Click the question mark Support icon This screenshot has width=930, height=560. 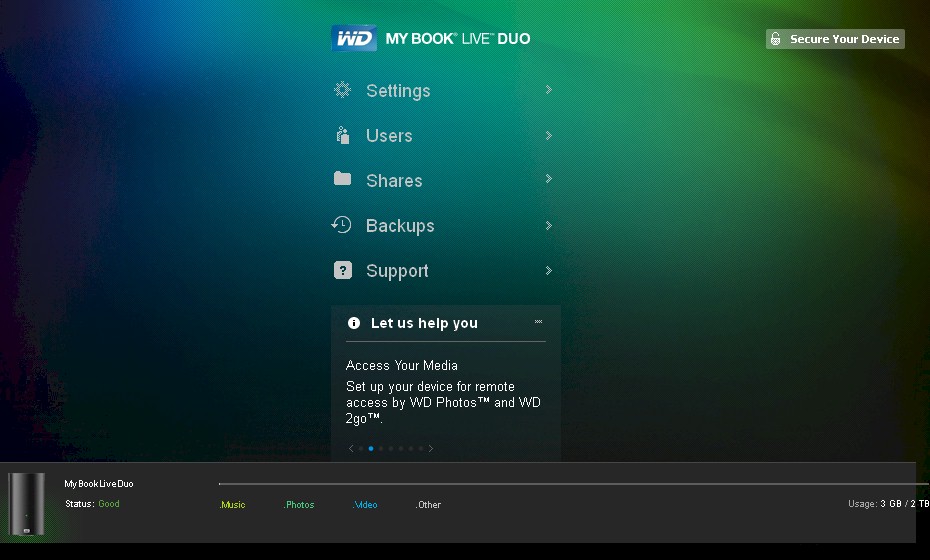(x=343, y=271)
